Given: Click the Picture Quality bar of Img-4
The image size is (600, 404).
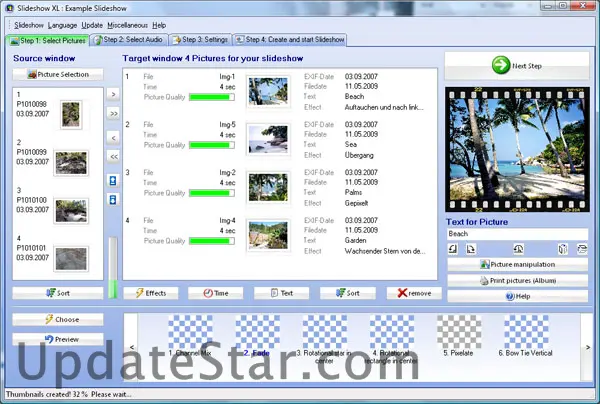Looking at the screenshot, I should (x=212, y=241).
